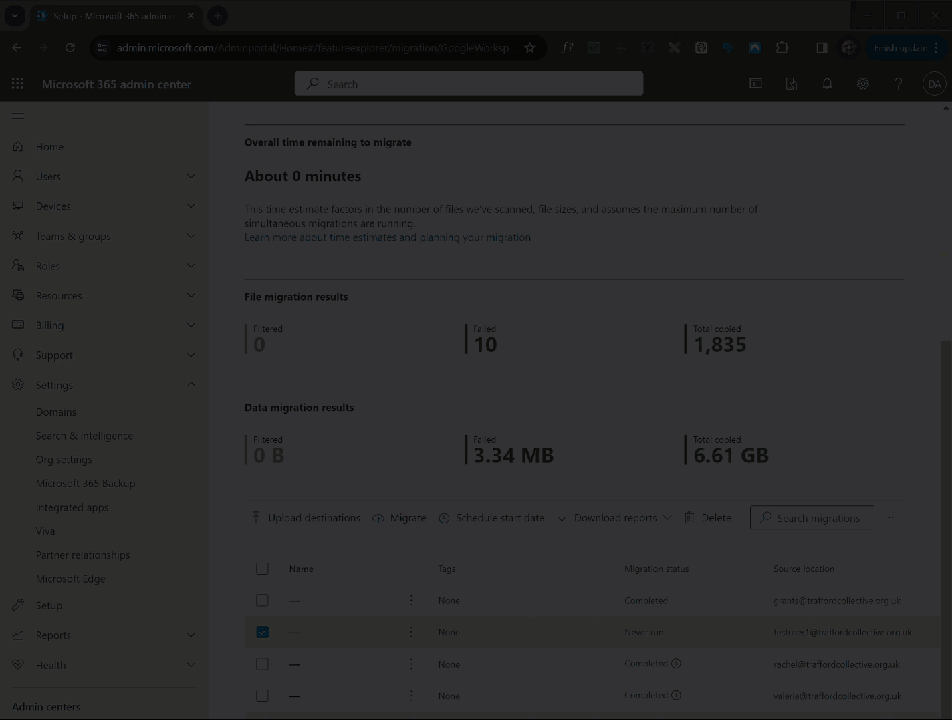Open the help question mark icon
This screenshot has height=720, width=952.
click(899, 84)
